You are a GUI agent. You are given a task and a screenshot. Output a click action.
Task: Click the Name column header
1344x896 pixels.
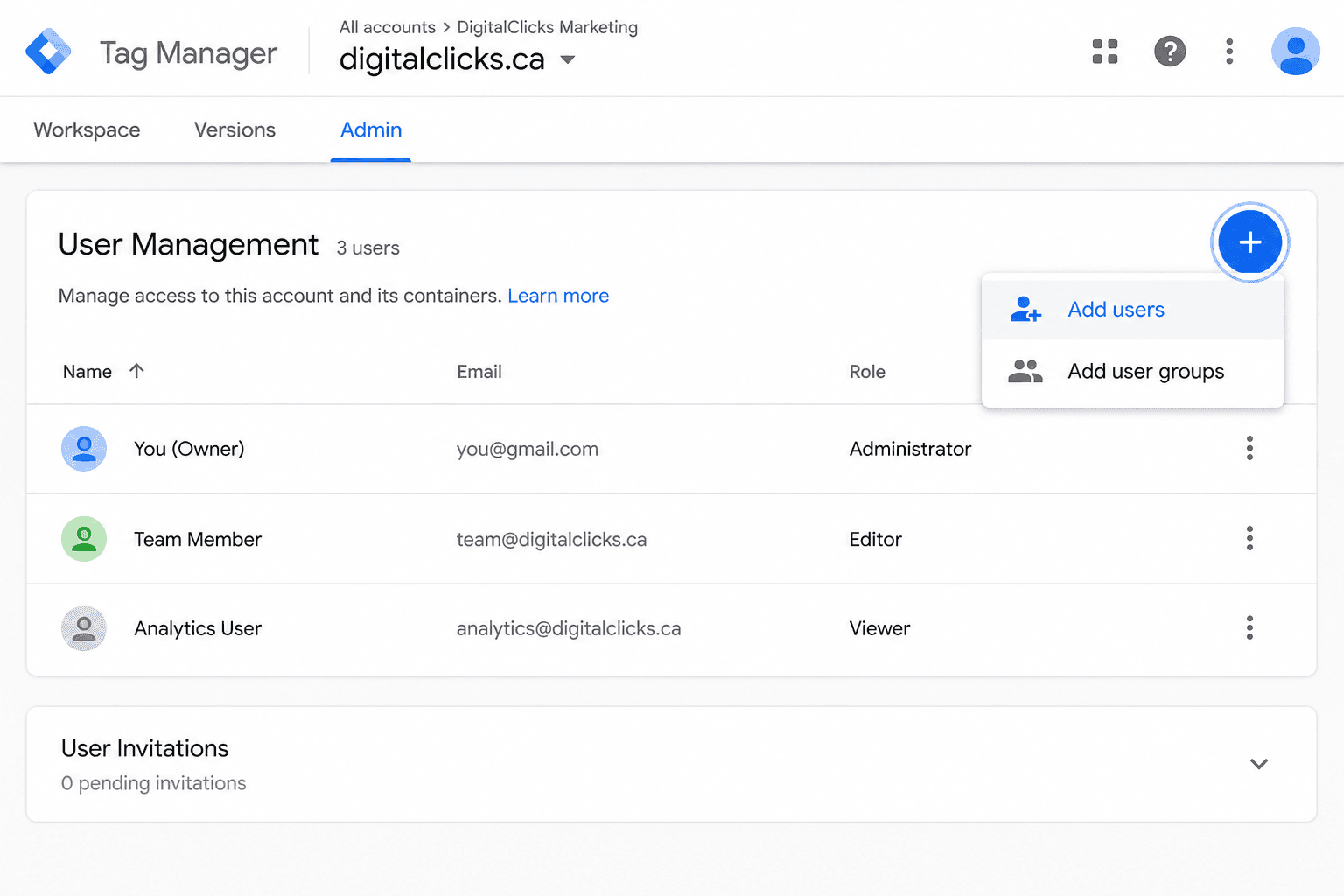tap(87, 372)
